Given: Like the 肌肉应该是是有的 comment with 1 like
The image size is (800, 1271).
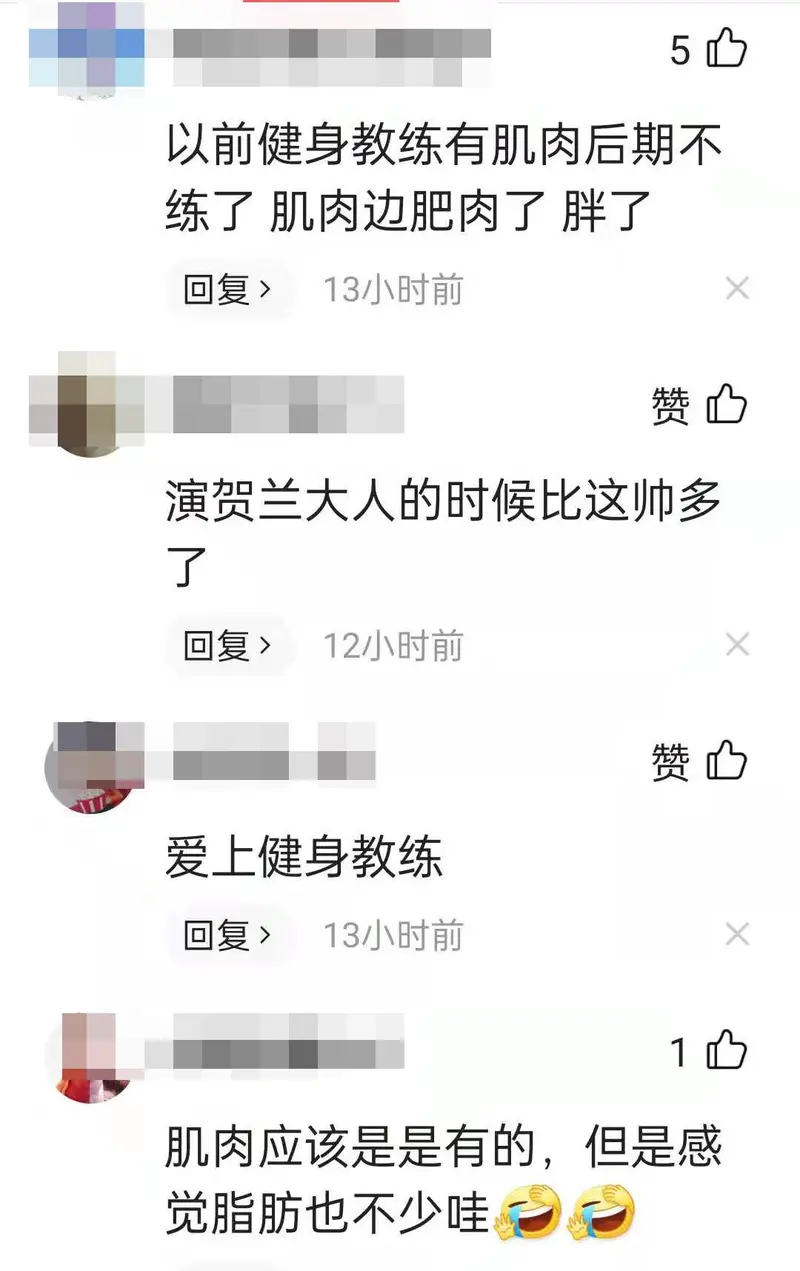Looking at the screenshot, I should tap(727, 1051).
